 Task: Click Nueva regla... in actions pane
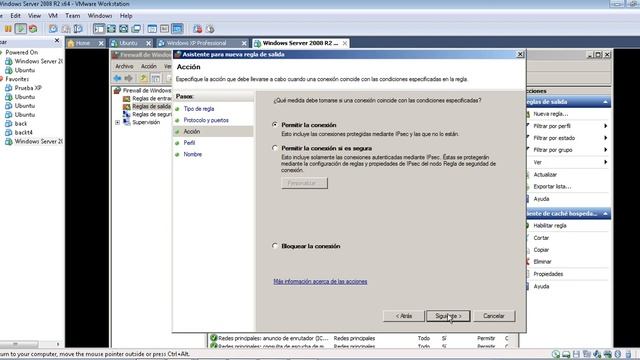[x=551, y=114]
